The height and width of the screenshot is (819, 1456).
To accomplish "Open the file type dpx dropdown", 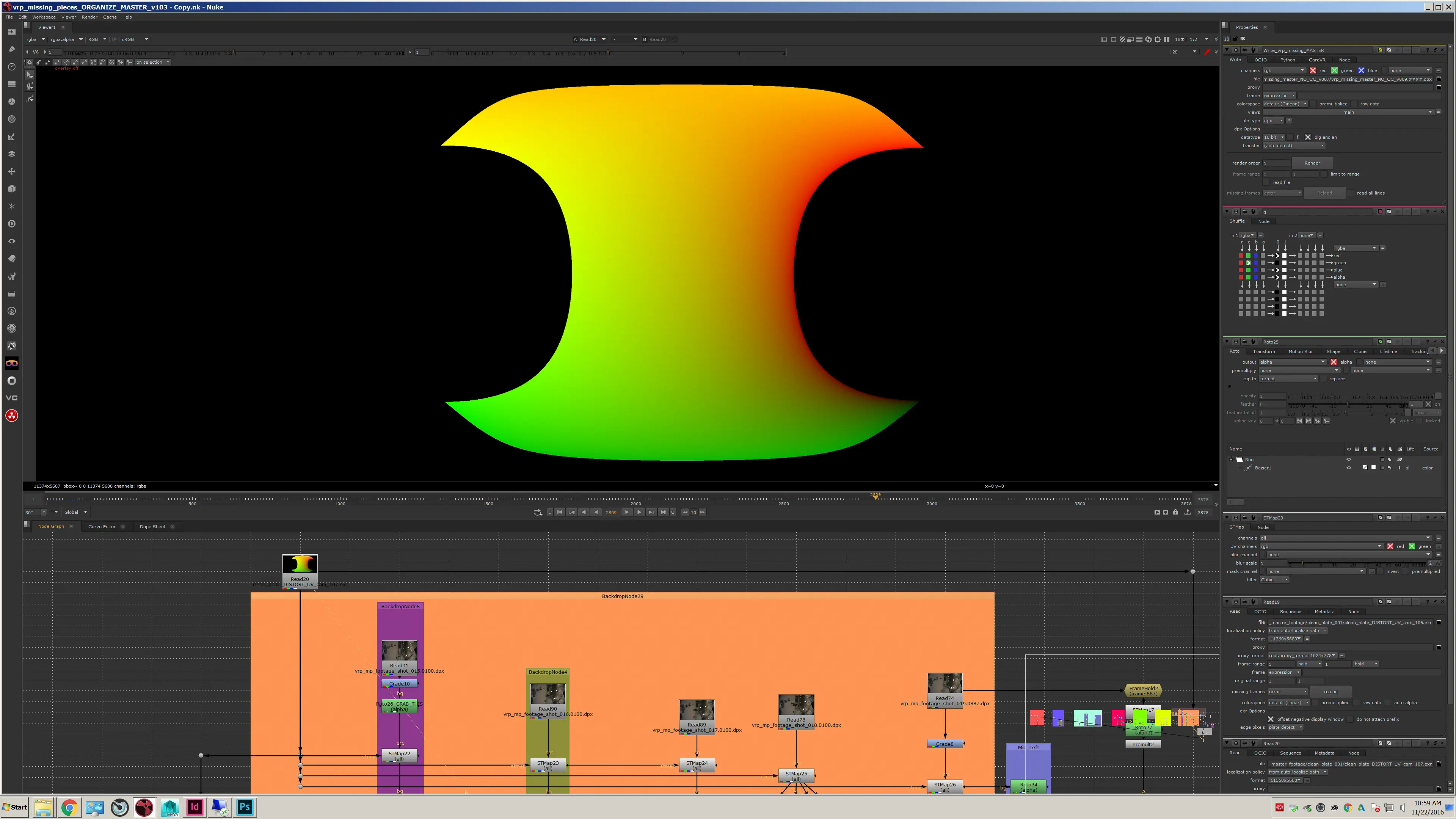I will point(1274,121).
